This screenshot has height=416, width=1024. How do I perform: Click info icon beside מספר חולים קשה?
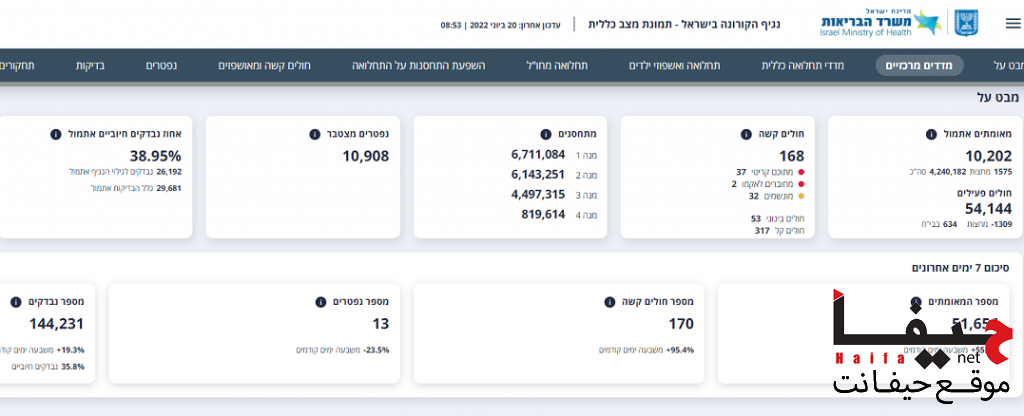coord(609,301)
